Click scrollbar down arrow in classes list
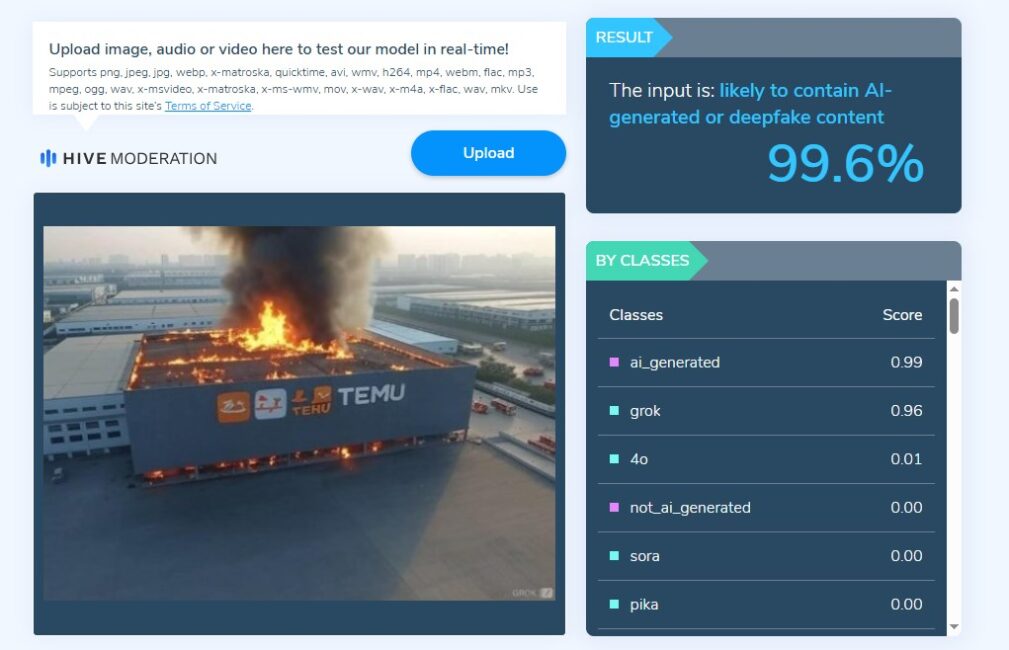The width and height of the screenshot is (1009, 650). (x=954, y=627)
